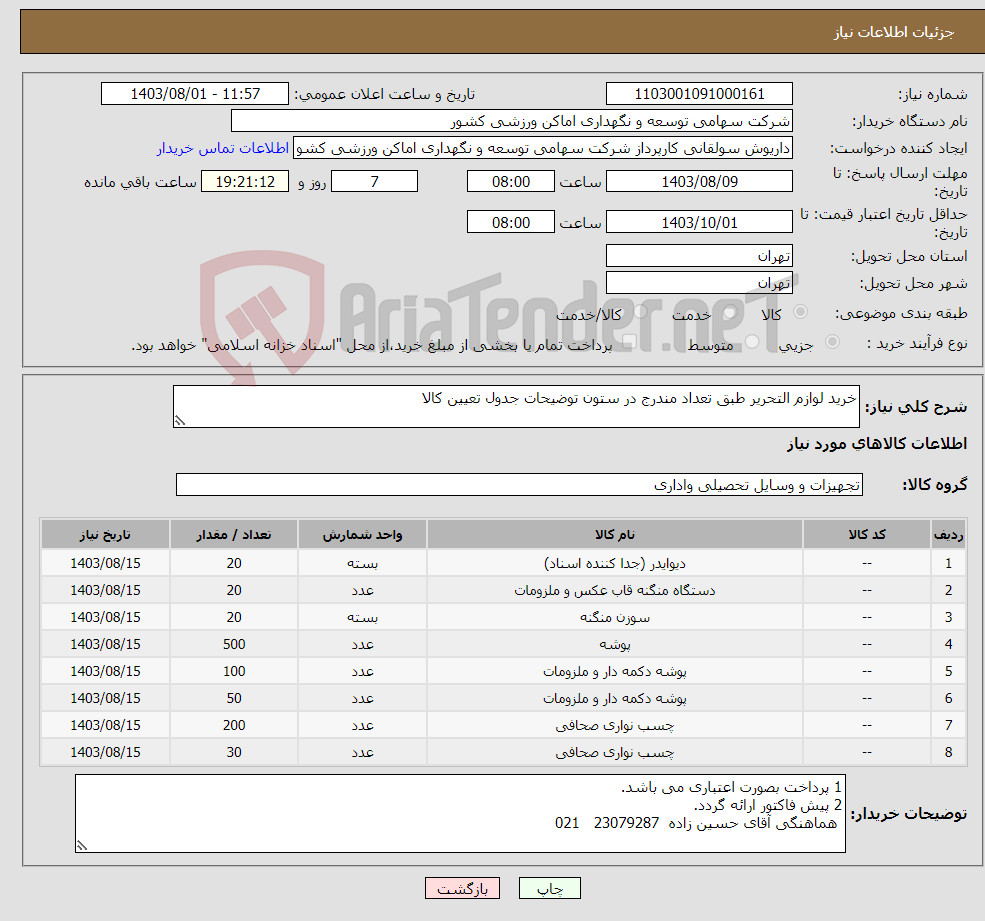Click the تاریخ نیاز column header
The width and height of the screenshot is (985, 921).
click(105, 535)
